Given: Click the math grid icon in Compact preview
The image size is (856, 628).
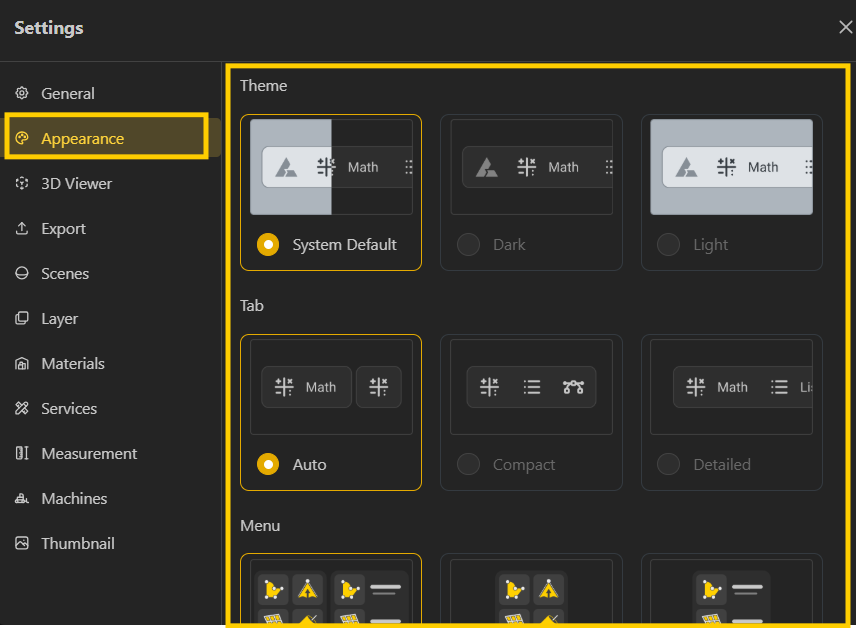Looking at the screenshot, I should [x=489, y=387].
